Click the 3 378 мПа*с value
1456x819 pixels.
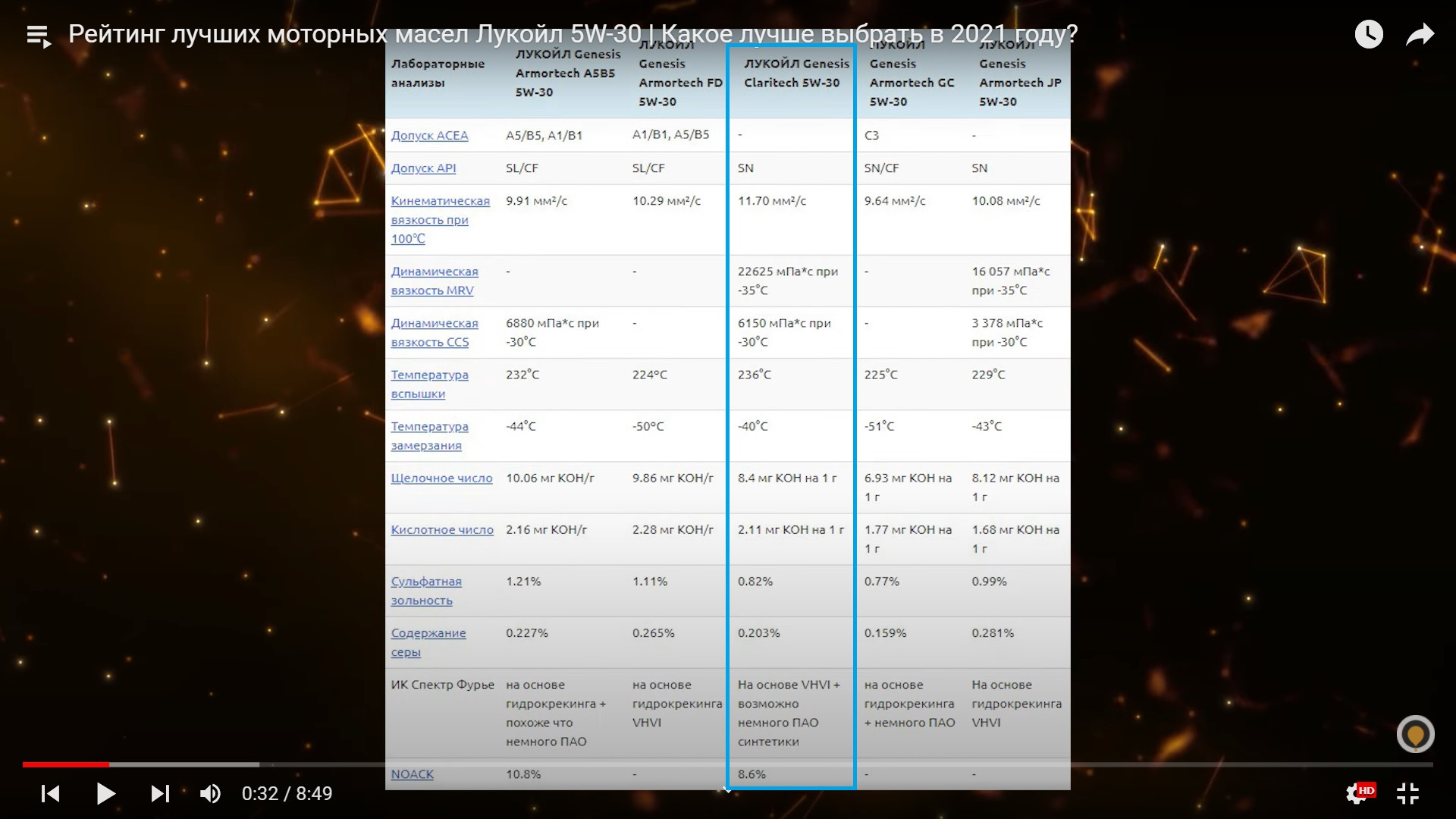click(1007, 332)
